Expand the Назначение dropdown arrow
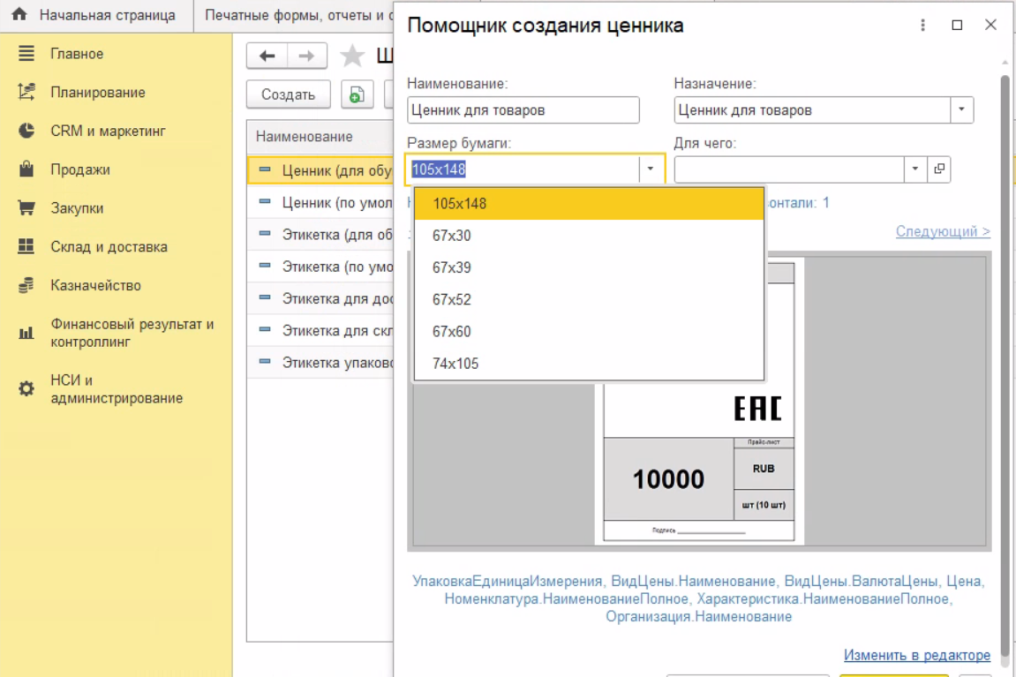This screenshot has height=677, width=1016. (x=961, y=110)
